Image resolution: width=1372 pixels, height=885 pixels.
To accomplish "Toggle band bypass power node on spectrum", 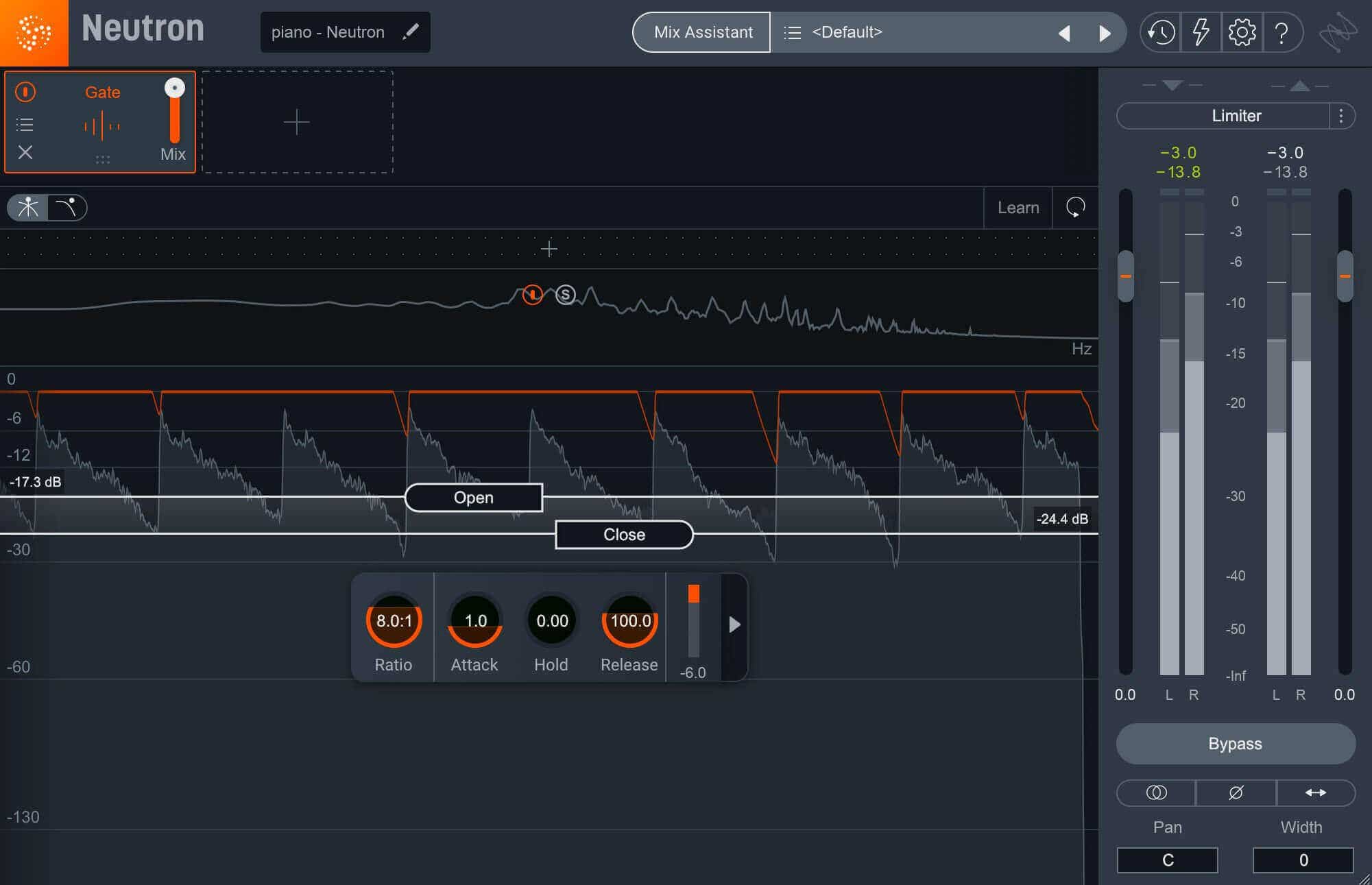I will 532,295.
